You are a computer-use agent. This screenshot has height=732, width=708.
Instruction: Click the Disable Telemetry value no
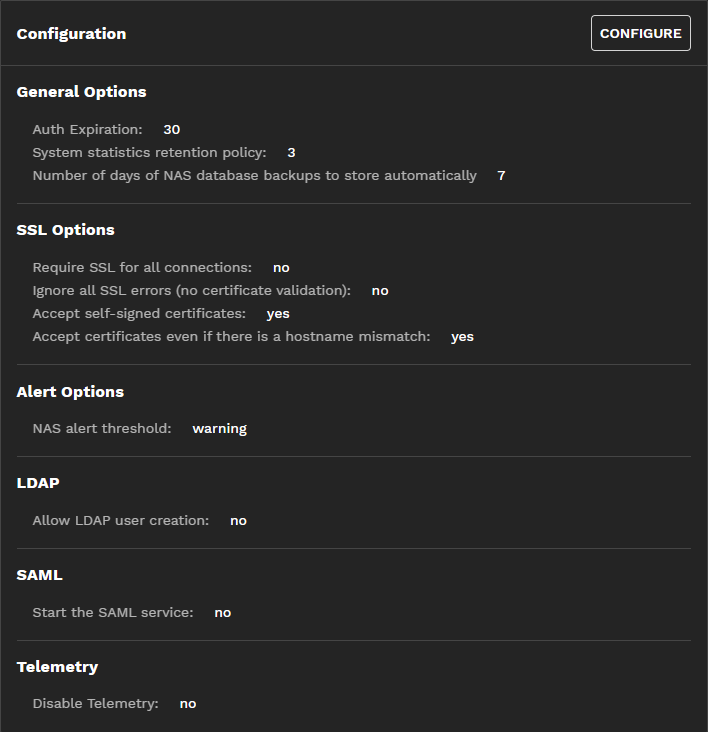[x=188, y=704]
